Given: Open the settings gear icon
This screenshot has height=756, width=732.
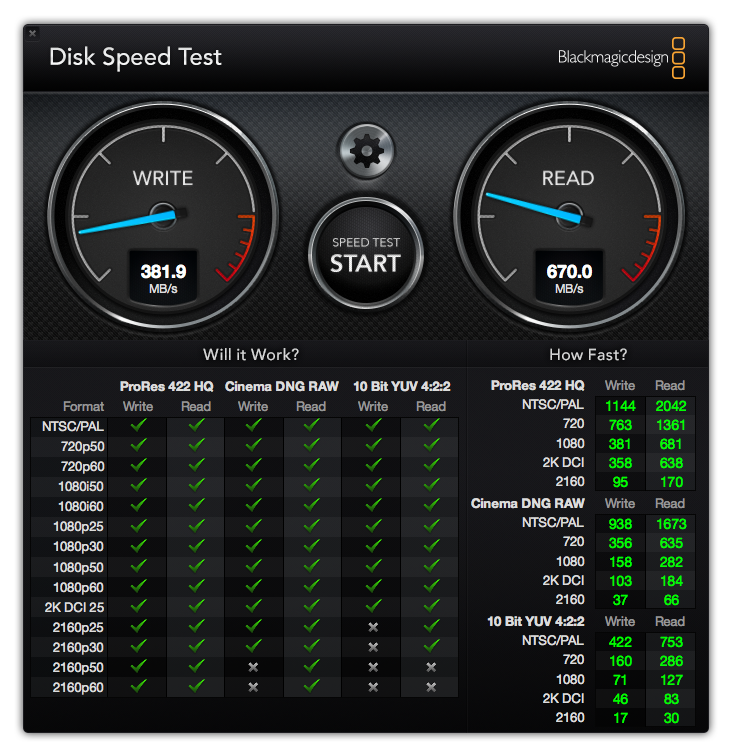Looking at the screenshot, I should pyautogui.click(x=367, y=151).
